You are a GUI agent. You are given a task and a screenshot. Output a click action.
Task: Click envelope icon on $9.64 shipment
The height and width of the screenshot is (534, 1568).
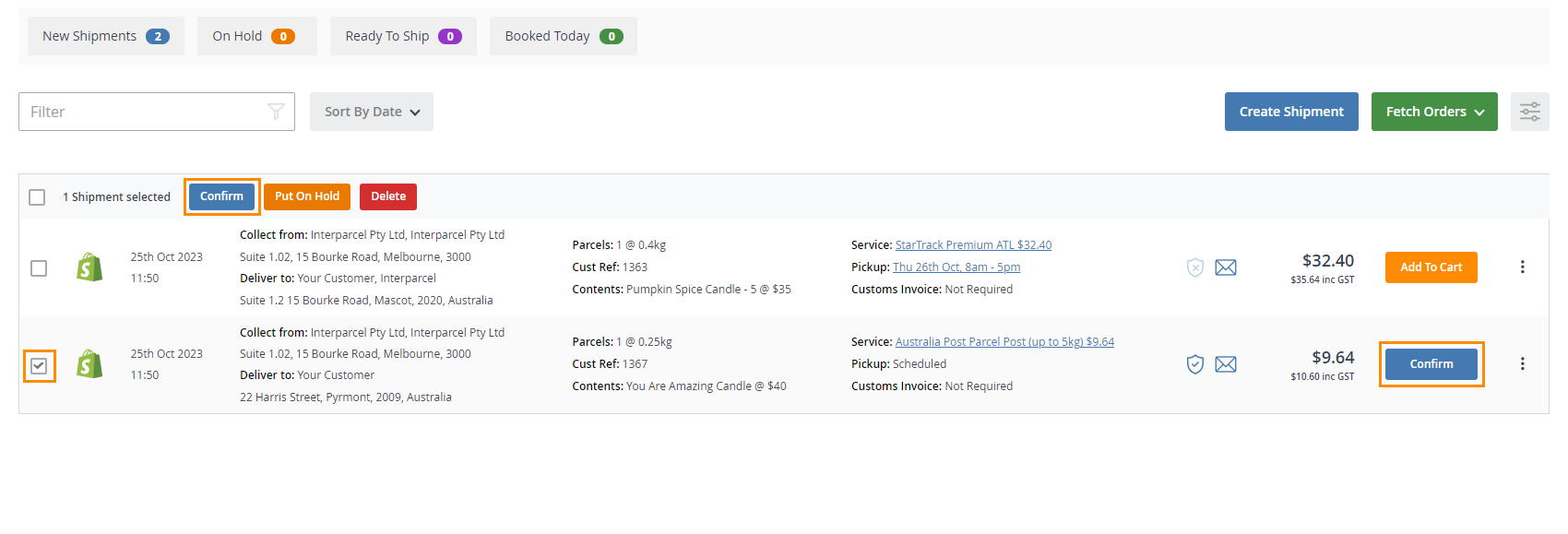click(x=1225, y=364)
